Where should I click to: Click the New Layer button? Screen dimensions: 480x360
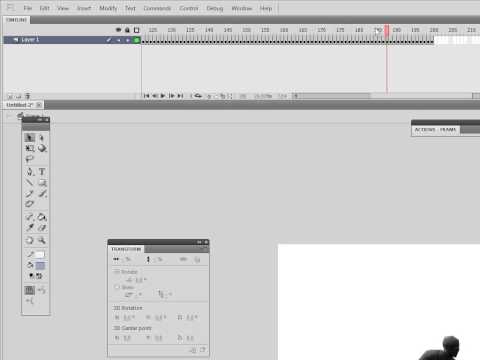click(x=10, y=96)
